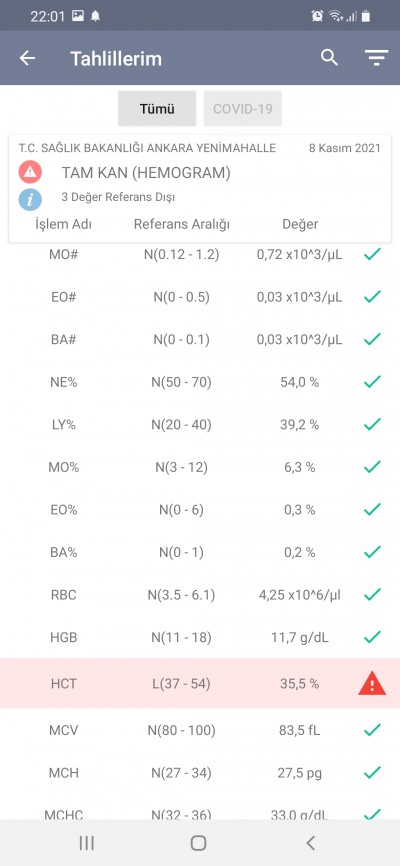Tap red alert triangle on HCT row

coord(372,684)
